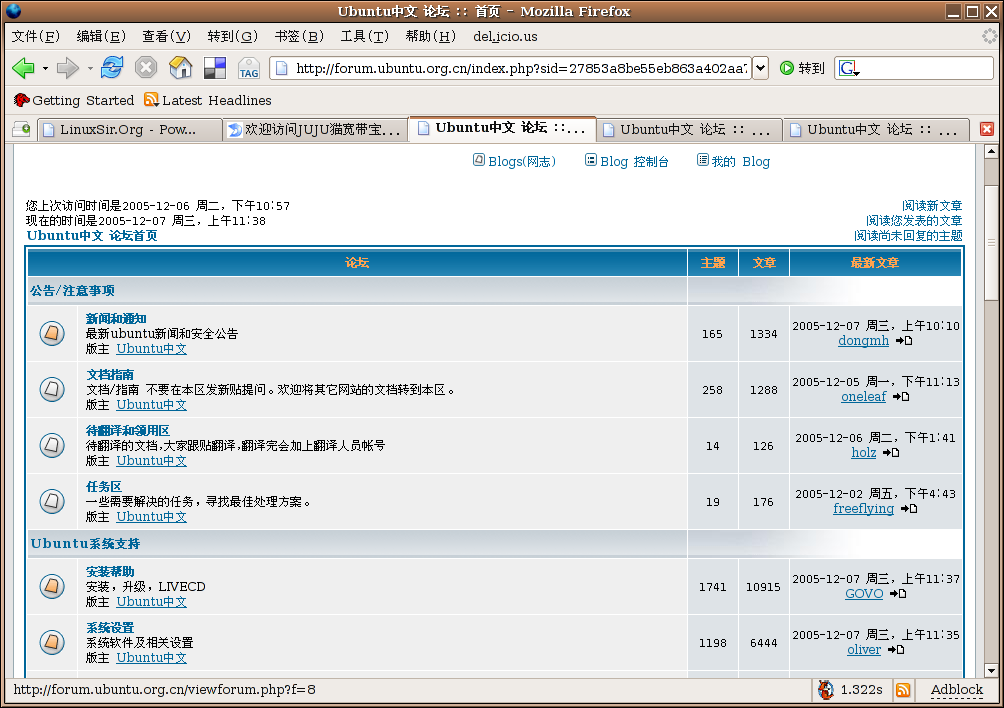Open the search engine selector icon

coord(849,68)
